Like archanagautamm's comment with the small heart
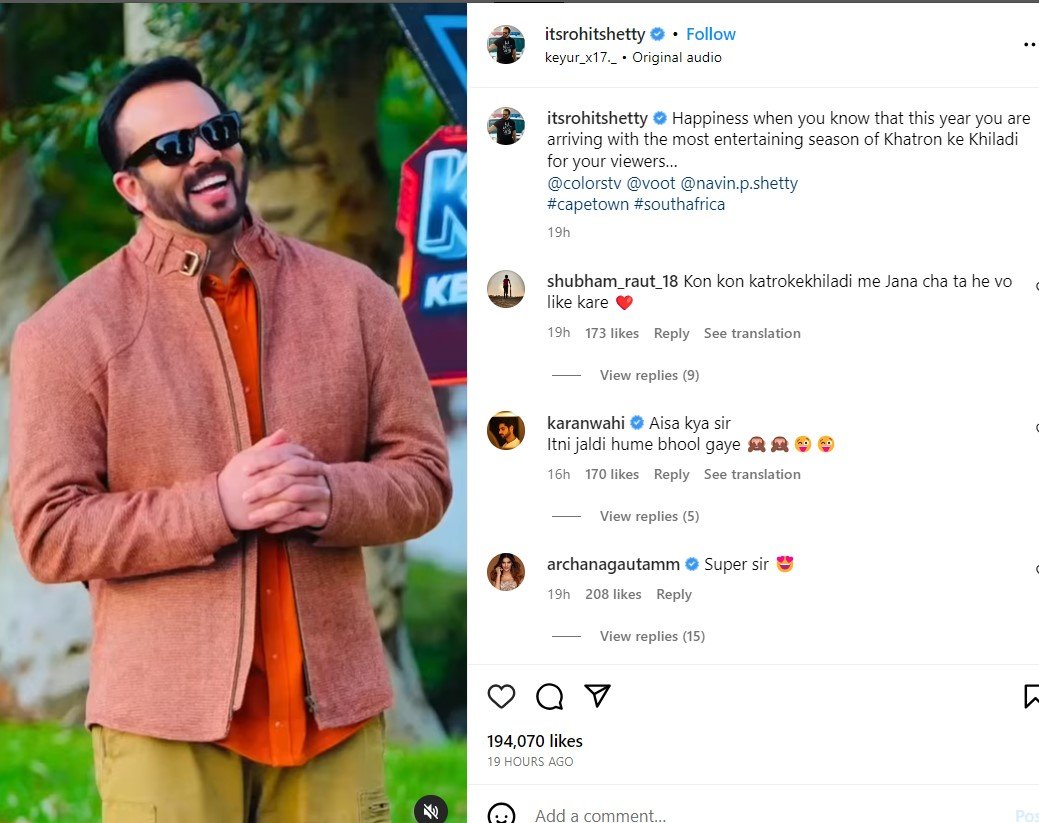 pos(1035,568)
